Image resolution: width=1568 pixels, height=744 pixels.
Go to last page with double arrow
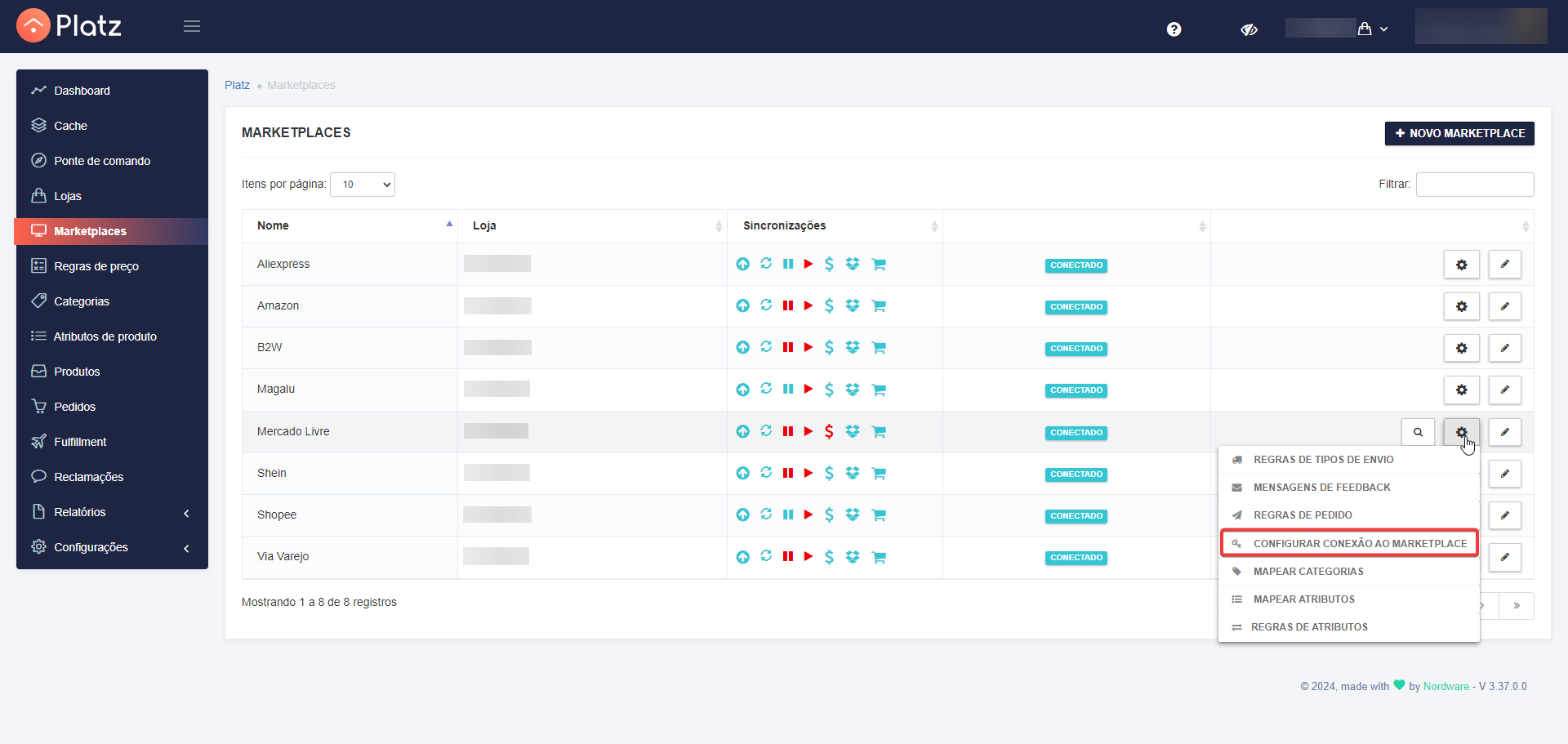[1517, 606]
